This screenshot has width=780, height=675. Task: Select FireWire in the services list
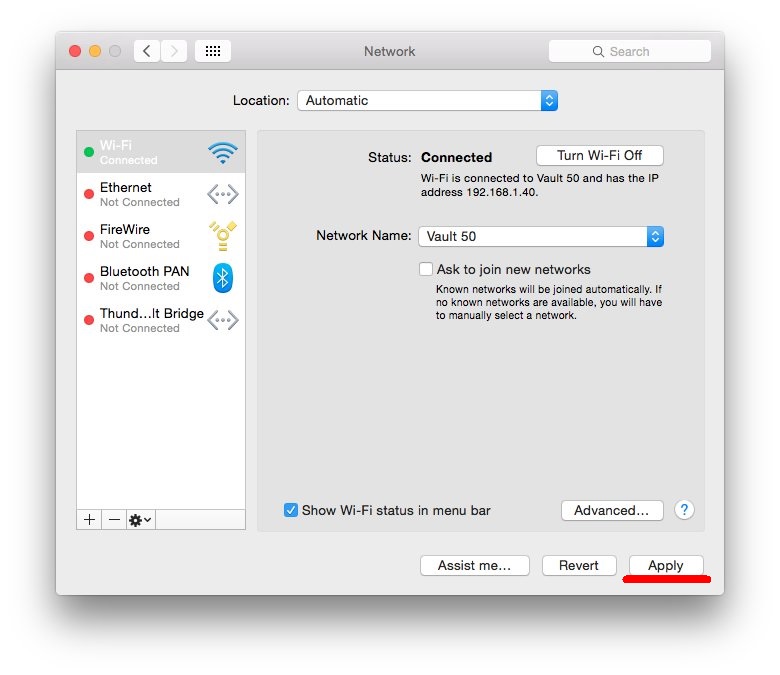point(161,236)
